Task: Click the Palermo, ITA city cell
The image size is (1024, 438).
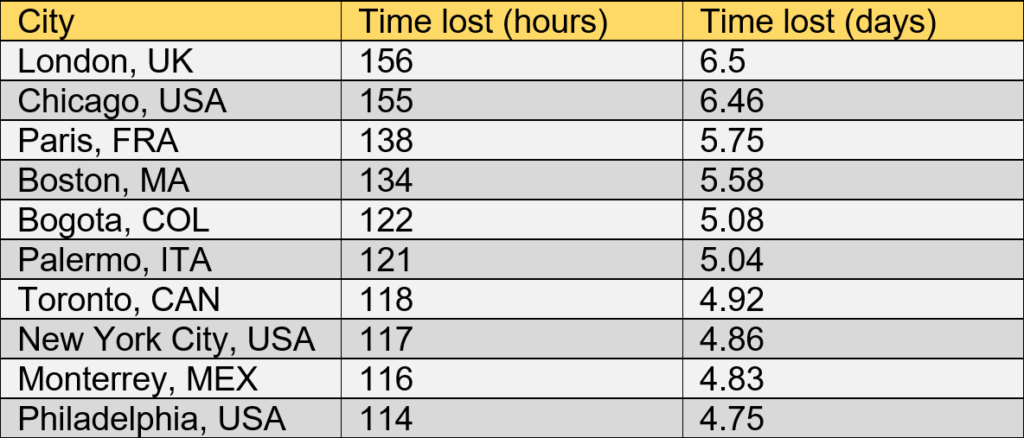Action: point(116,260)
